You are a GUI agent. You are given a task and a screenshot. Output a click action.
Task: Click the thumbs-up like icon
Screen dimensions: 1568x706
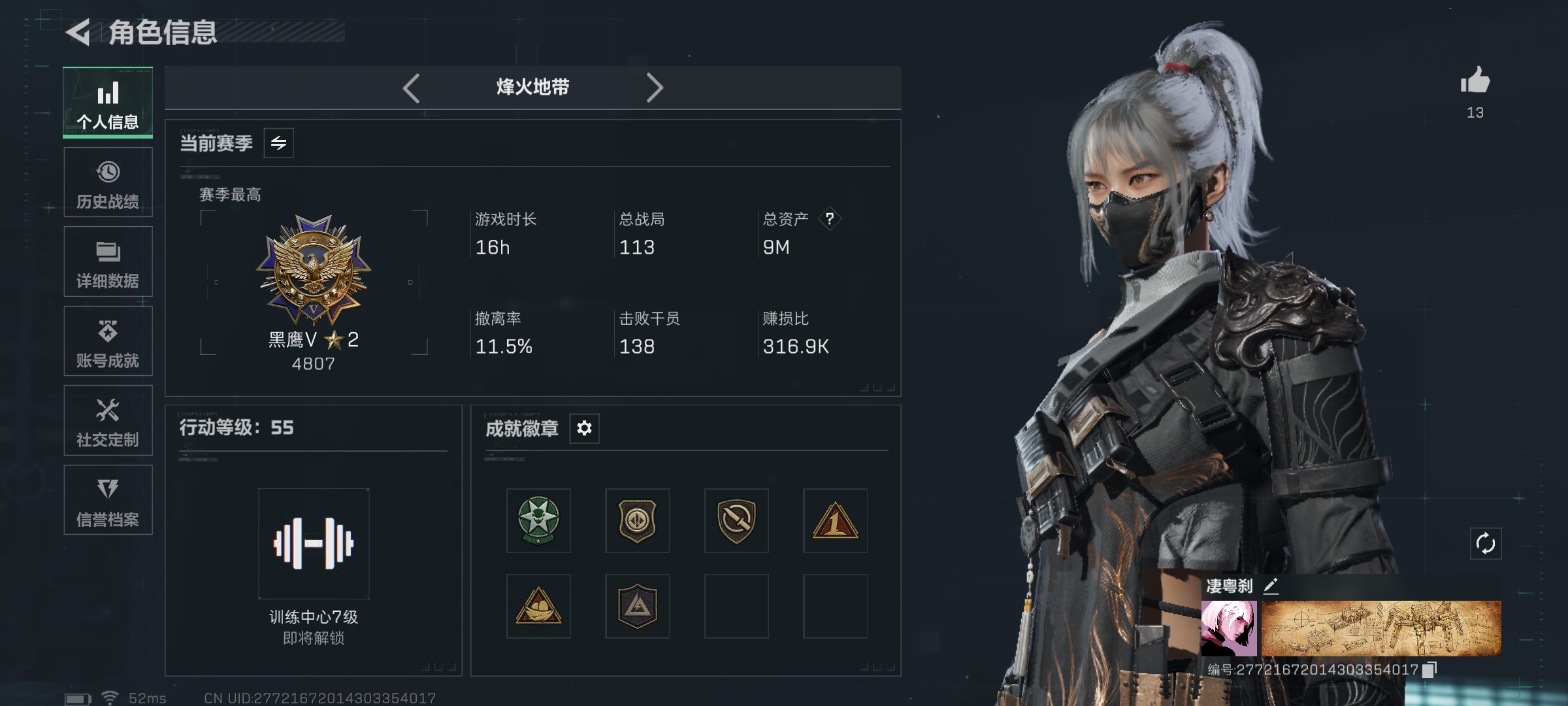pos(1475,81)
